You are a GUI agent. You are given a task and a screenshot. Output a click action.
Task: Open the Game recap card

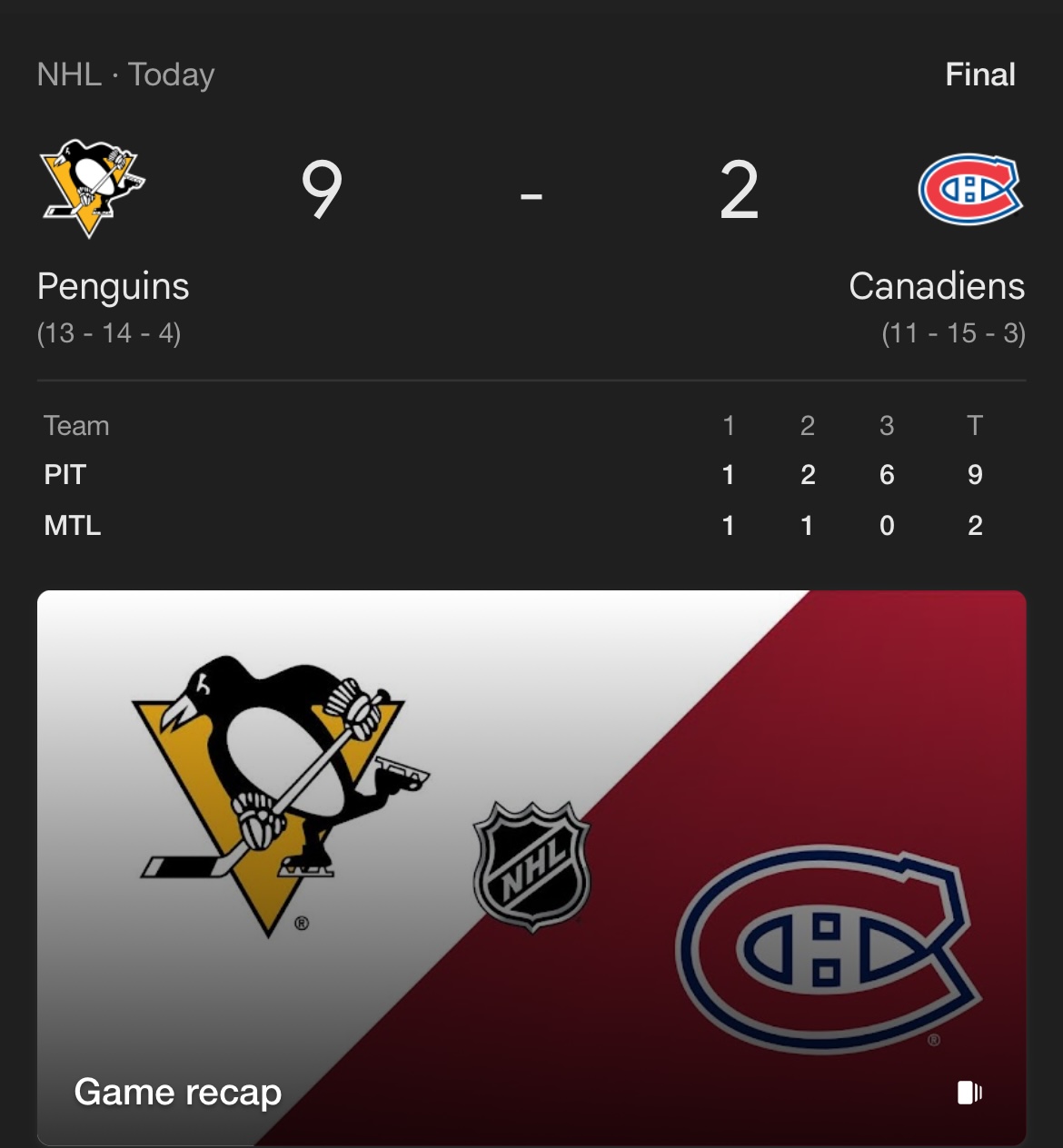[531, 867]
